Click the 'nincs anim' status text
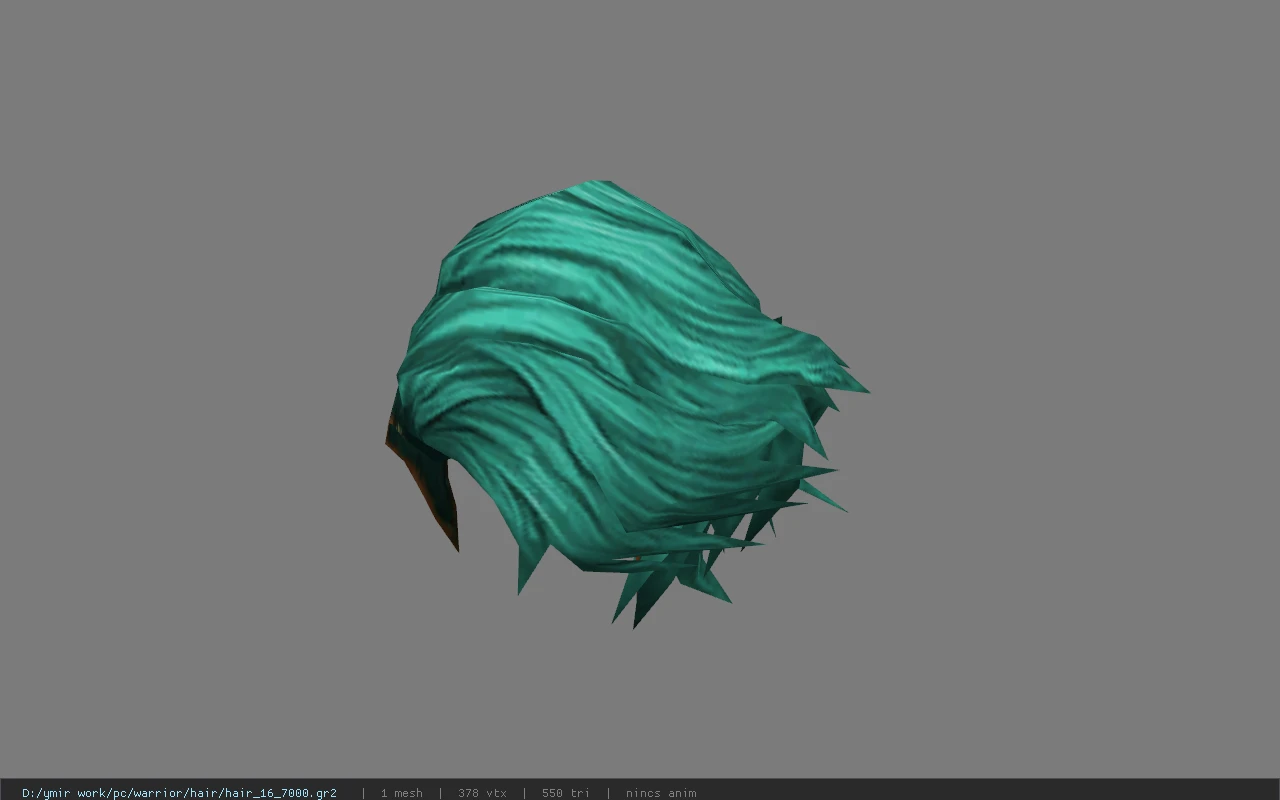 pos(661,793)
